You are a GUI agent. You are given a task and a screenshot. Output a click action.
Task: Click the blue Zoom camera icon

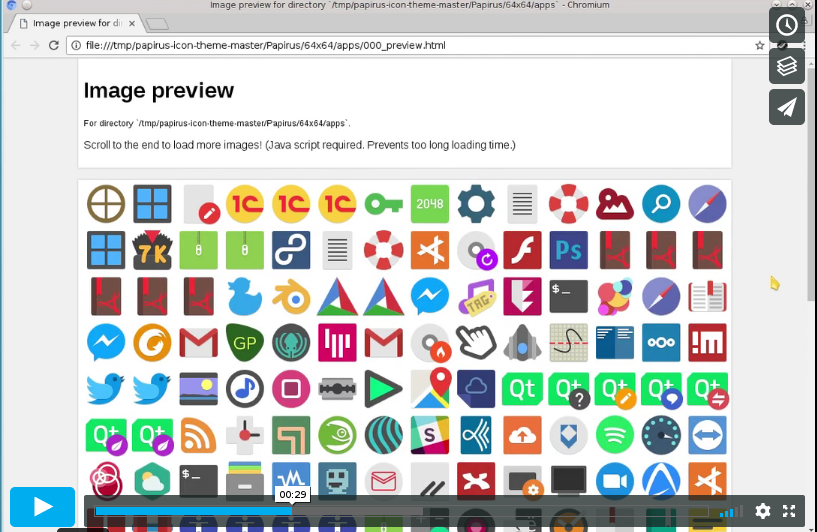coord(615,480)
